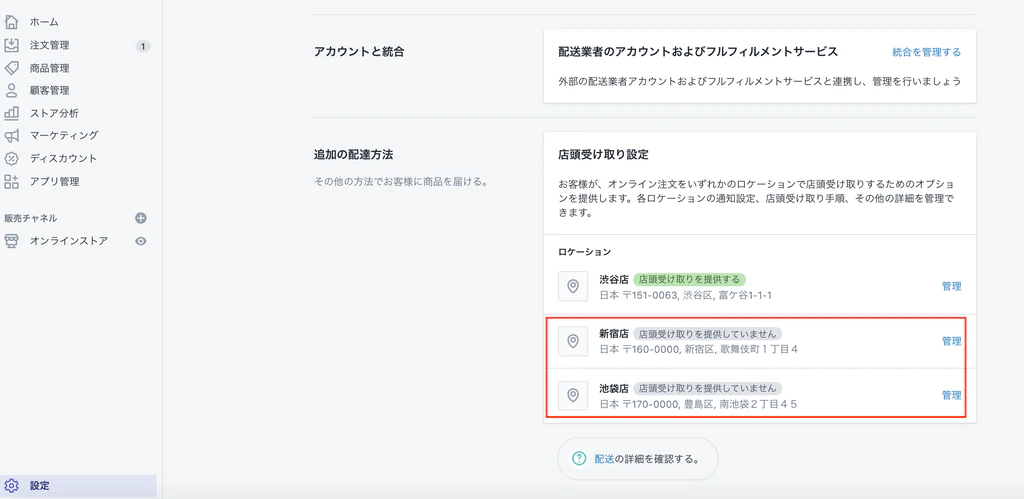Click the ストア分析 bar chart icon
1024x499 pixels.
click(11, 113)
